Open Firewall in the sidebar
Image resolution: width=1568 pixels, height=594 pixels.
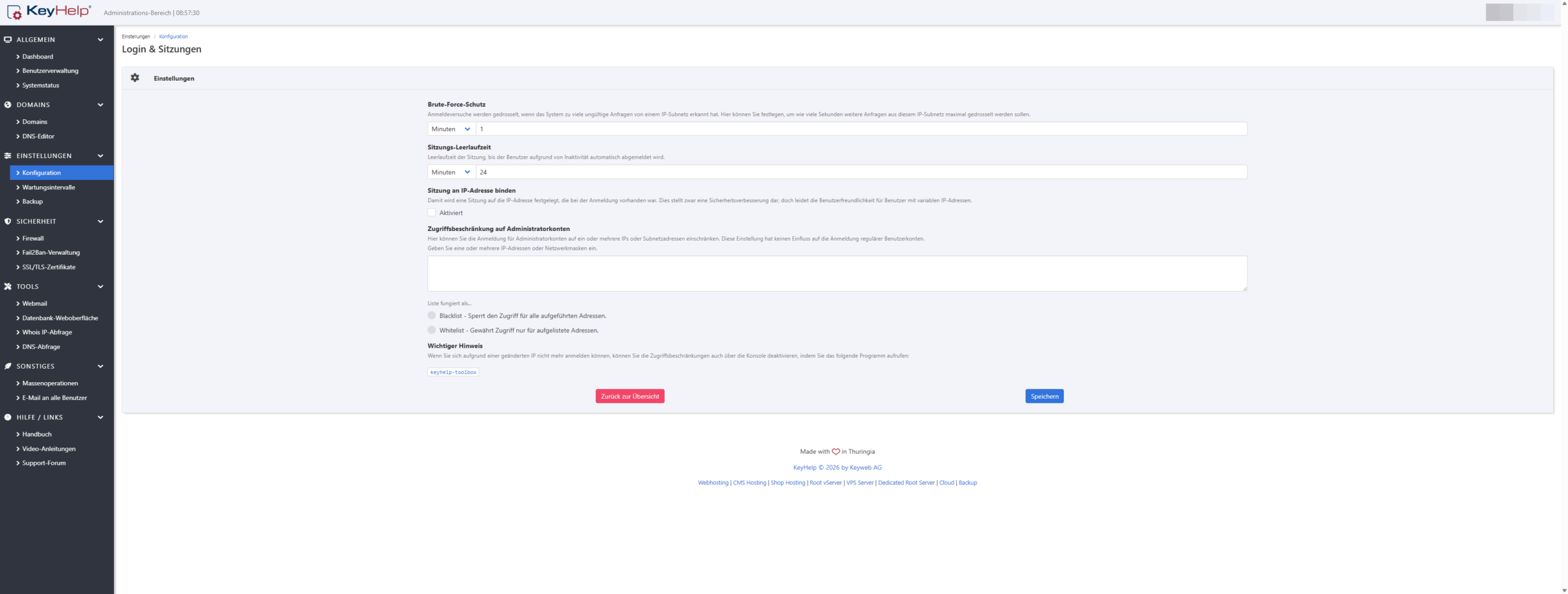click(x=33, y=238)
